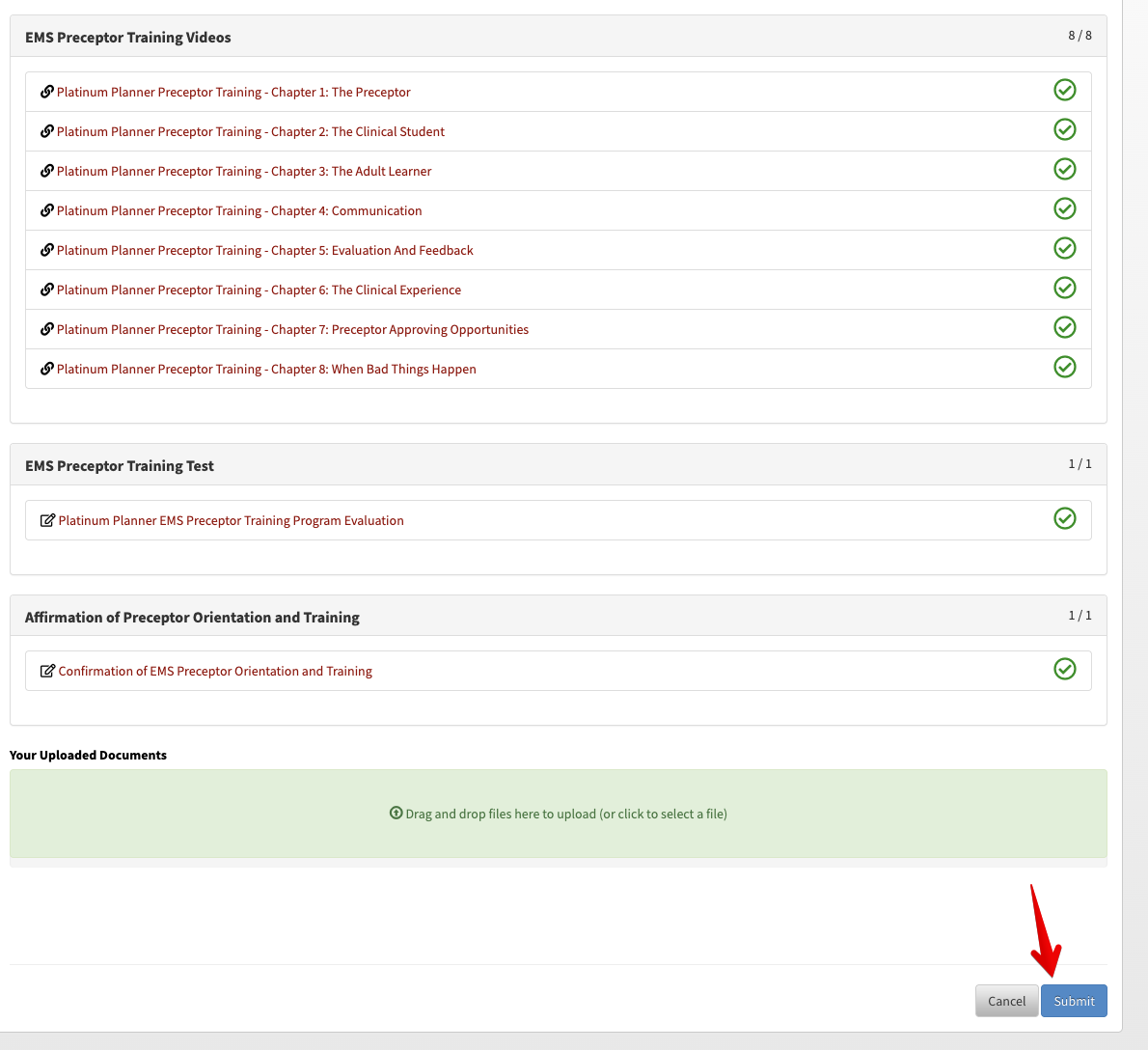
Task: Click the chain-link icon beside Chapter 7
Action: [47, 329]
